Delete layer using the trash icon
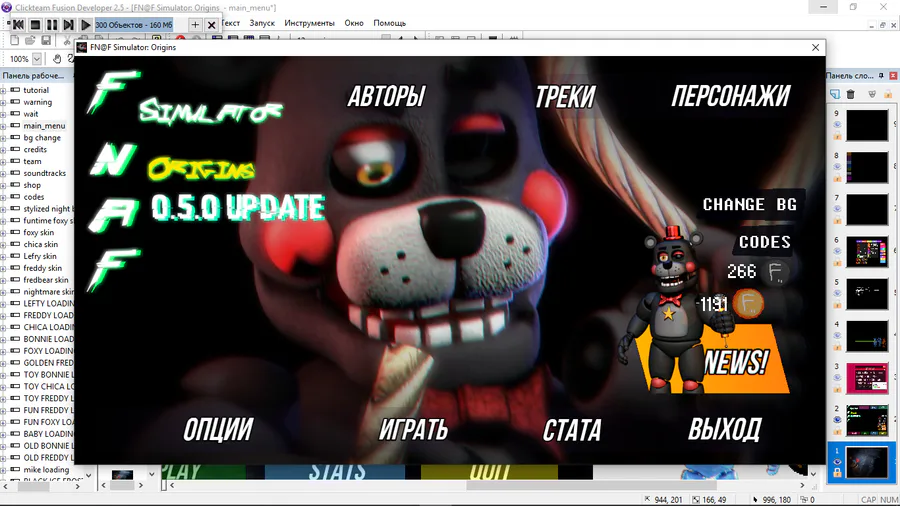Viewport: 900px width, 506px height. click(851, 94)
